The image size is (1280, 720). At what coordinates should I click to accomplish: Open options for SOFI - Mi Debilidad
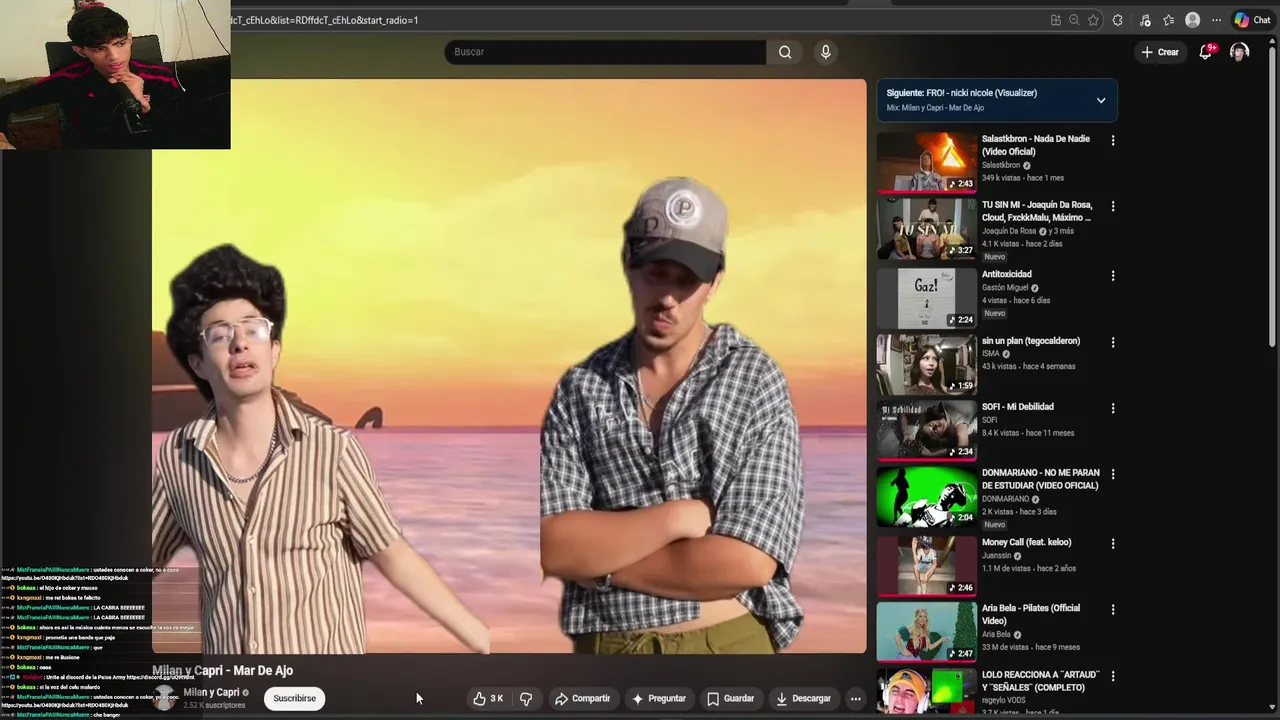coord(1113,408)
